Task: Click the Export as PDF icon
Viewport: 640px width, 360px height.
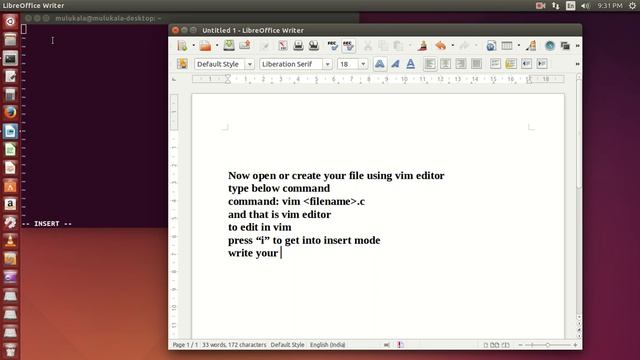Action: coord(283,45)
